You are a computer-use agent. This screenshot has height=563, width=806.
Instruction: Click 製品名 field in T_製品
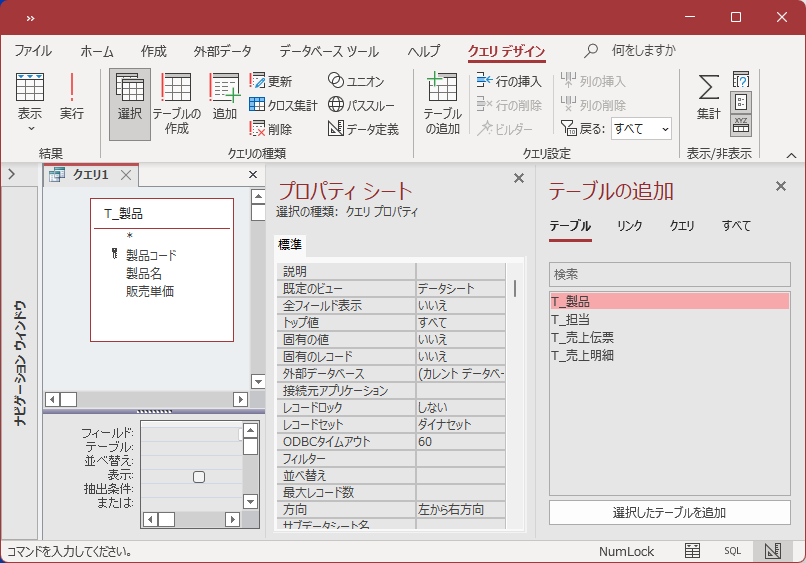click(143, 273)
